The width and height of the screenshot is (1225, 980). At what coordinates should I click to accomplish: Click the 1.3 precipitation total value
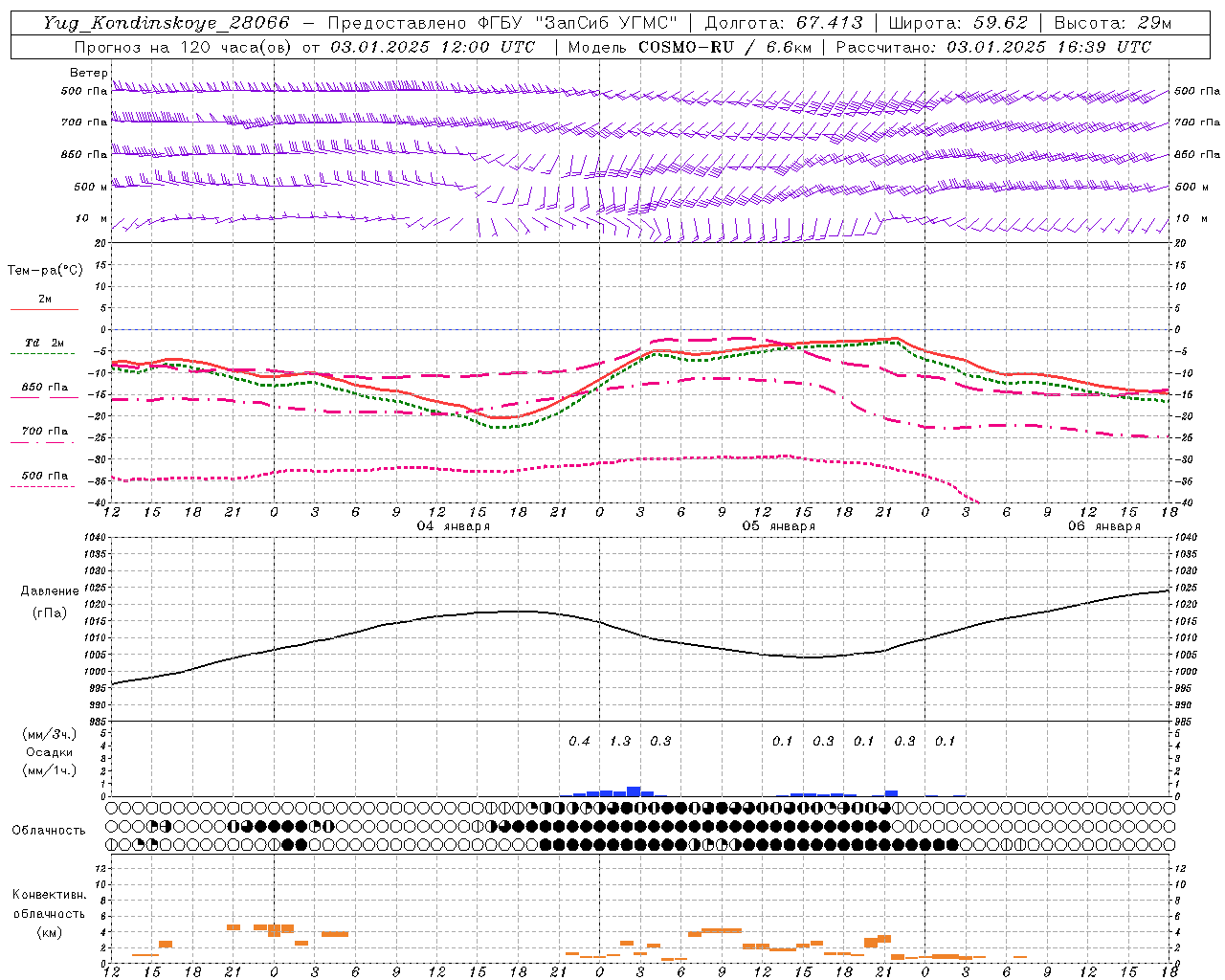(620, 742)
